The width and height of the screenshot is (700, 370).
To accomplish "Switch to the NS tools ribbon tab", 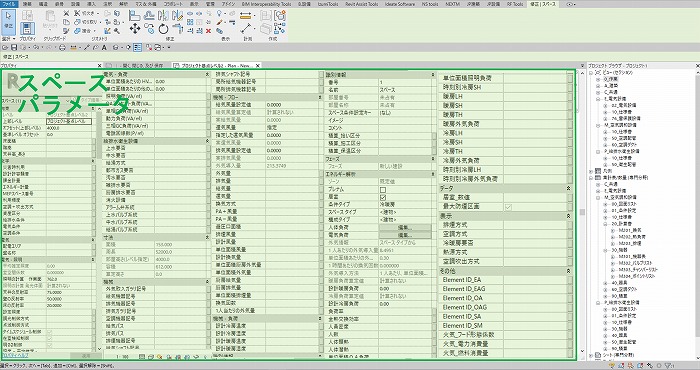I will pos(430,4).
